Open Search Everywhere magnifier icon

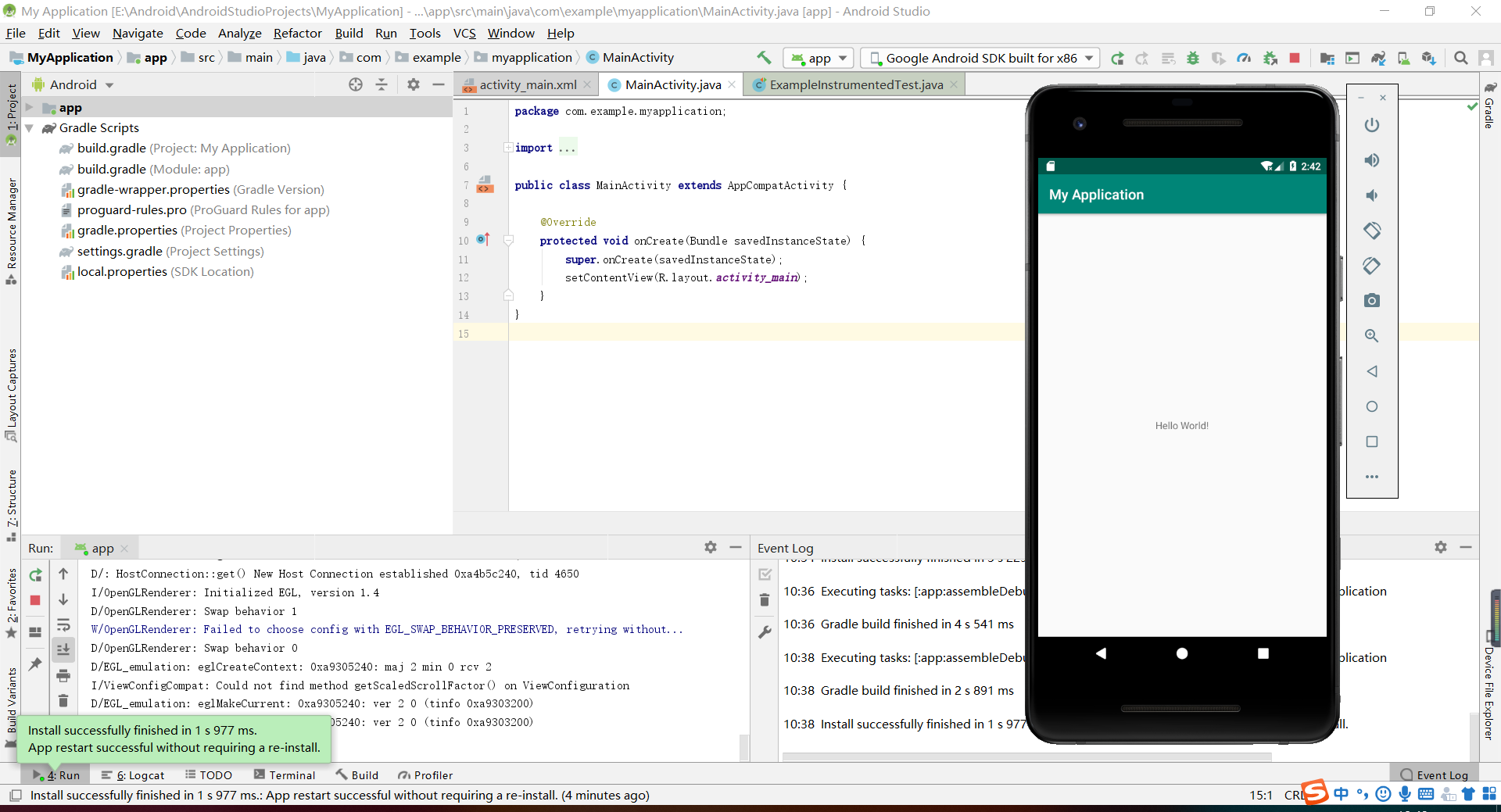tap(1460, 58)
